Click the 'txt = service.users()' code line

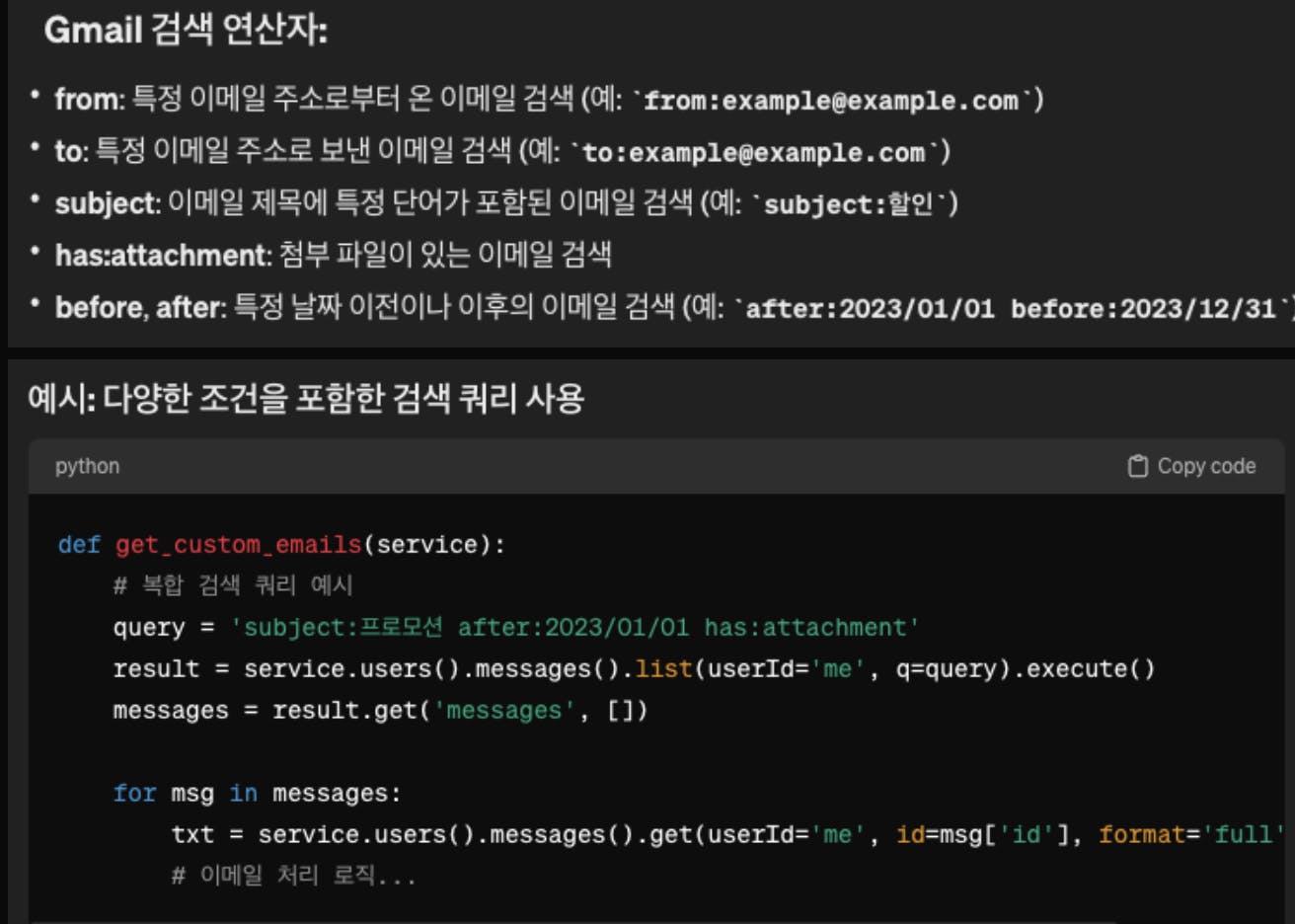(728, 835)
